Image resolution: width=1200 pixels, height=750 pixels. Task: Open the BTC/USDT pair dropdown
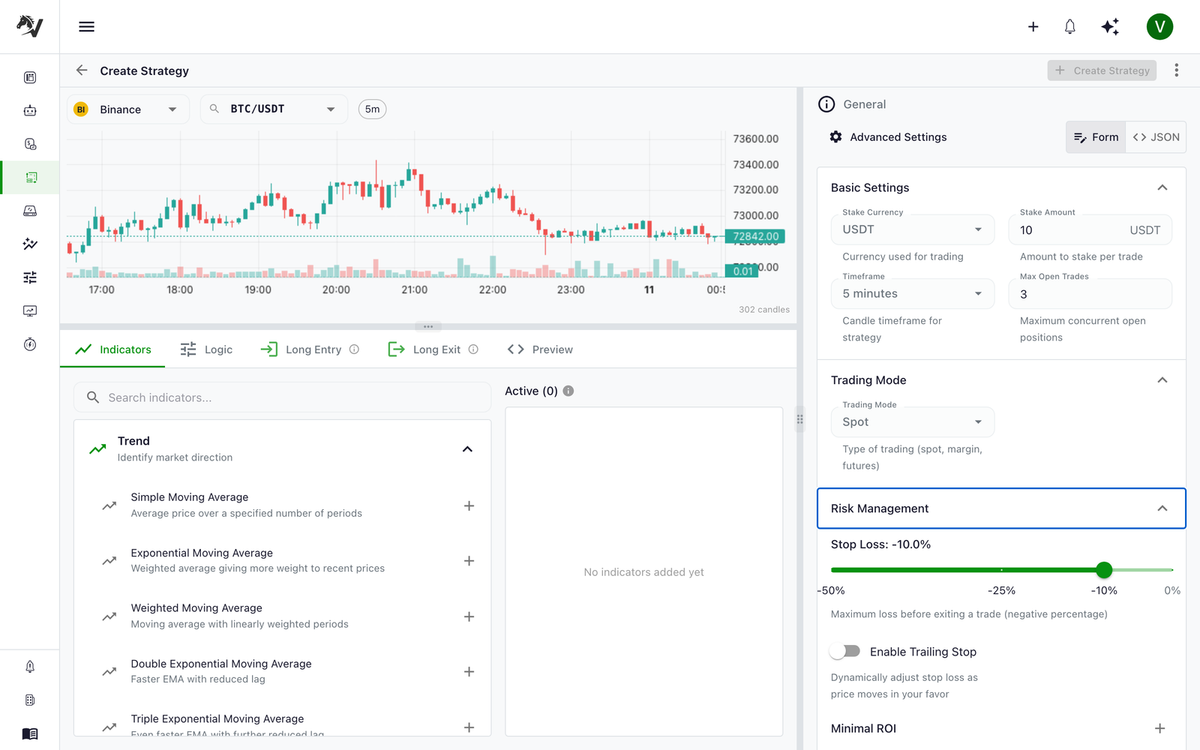(x=274, y=109)
